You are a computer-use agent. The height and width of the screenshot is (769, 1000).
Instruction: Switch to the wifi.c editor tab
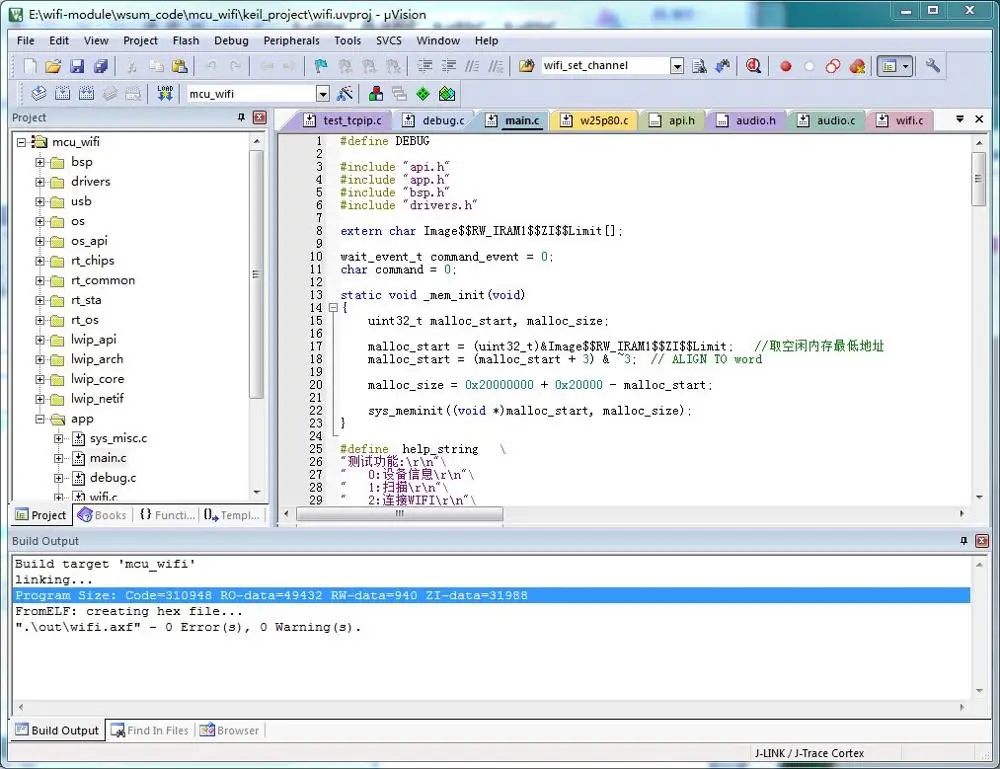point(900,120)
